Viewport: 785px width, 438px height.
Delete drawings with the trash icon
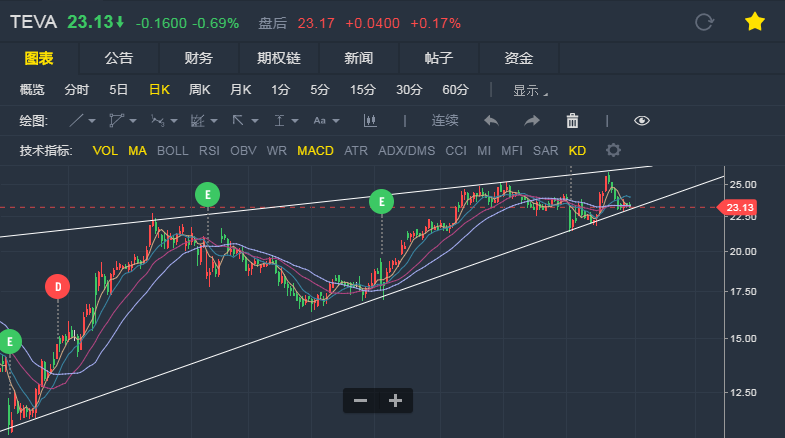click(572, 121)
